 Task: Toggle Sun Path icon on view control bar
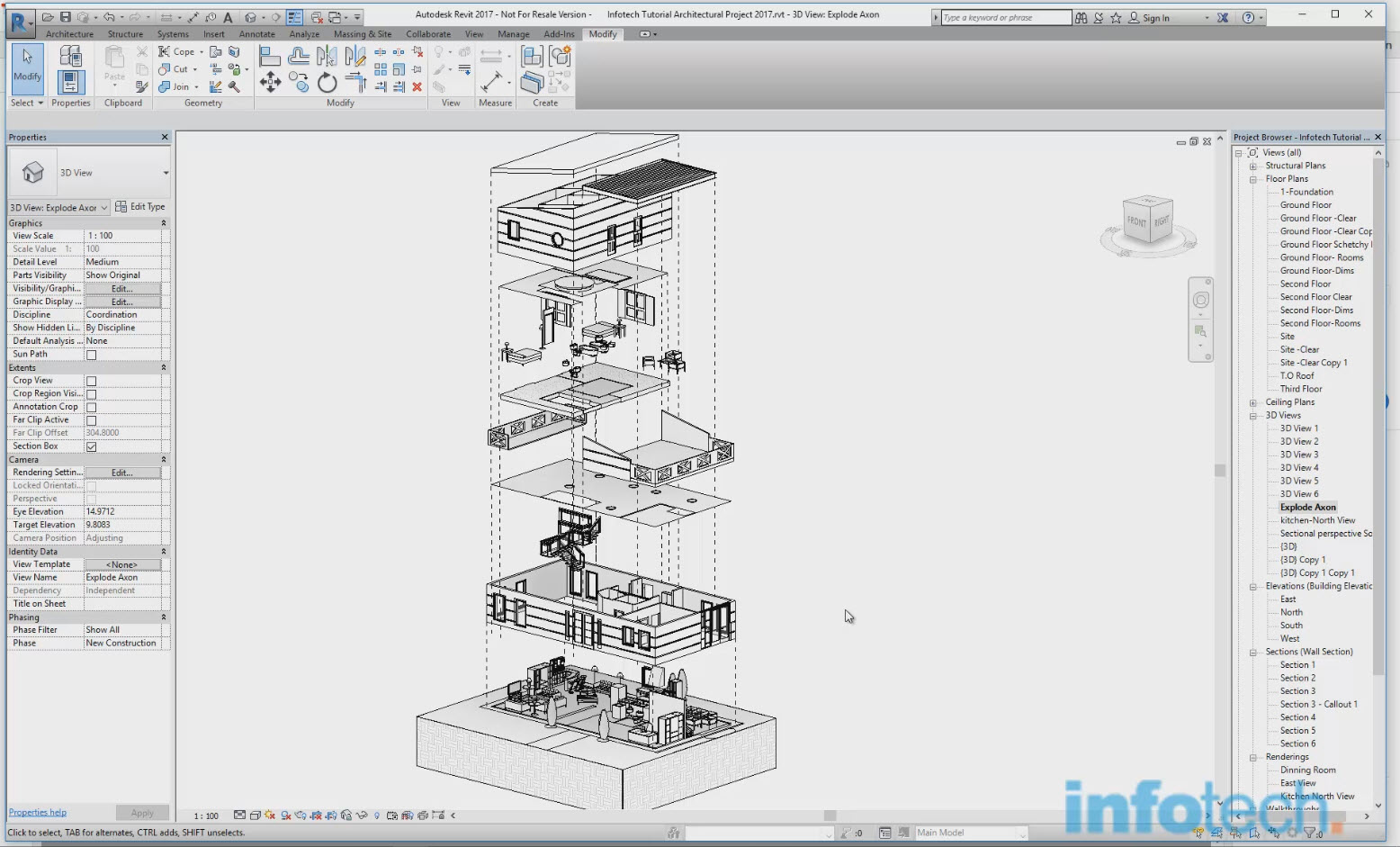270,815
